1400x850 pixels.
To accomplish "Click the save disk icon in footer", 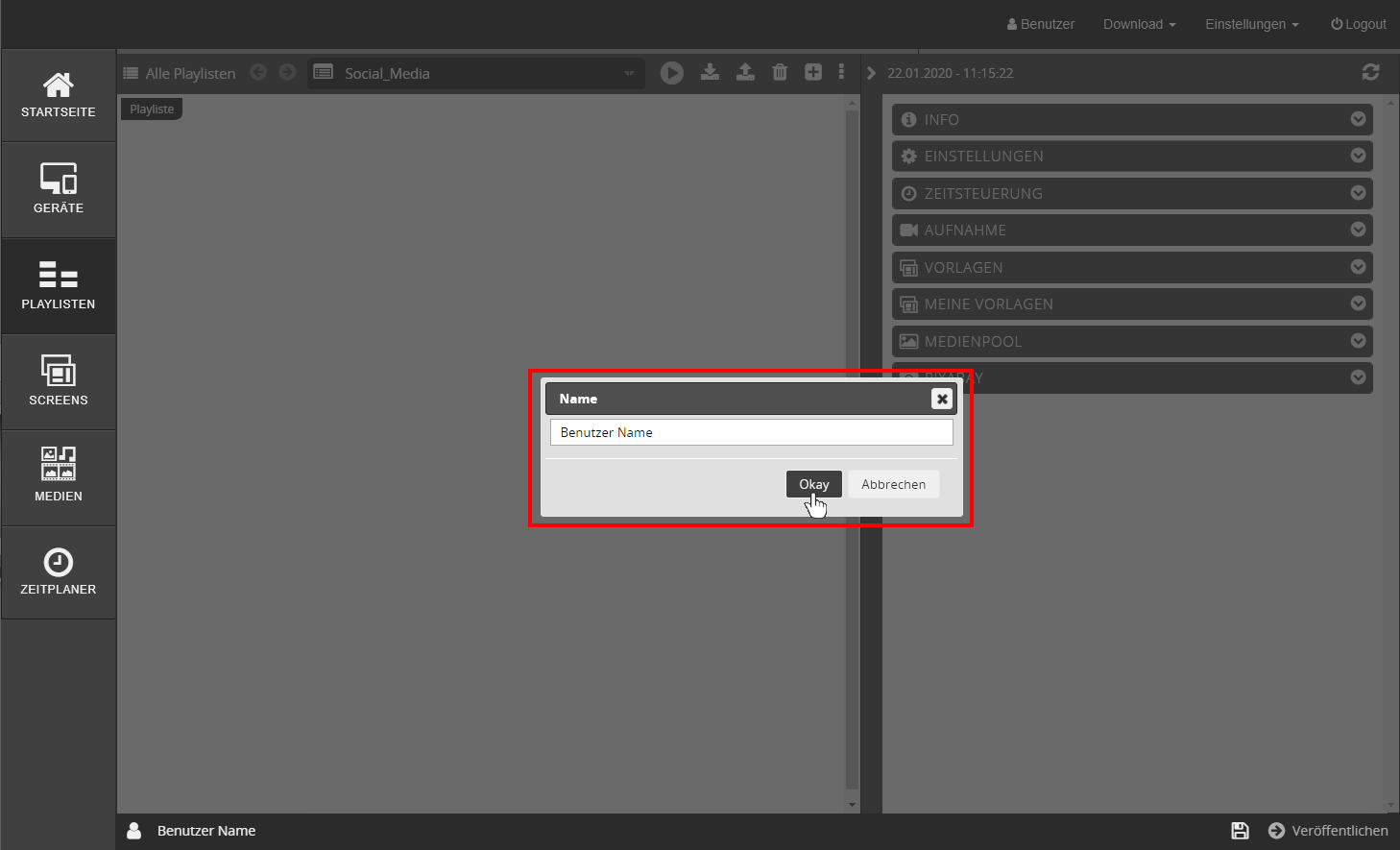I will (x=1240, y=831).
